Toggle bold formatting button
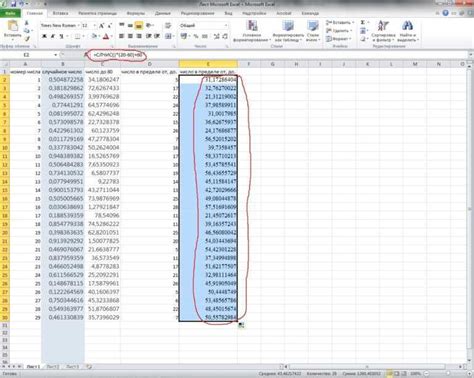 (44, 36)
